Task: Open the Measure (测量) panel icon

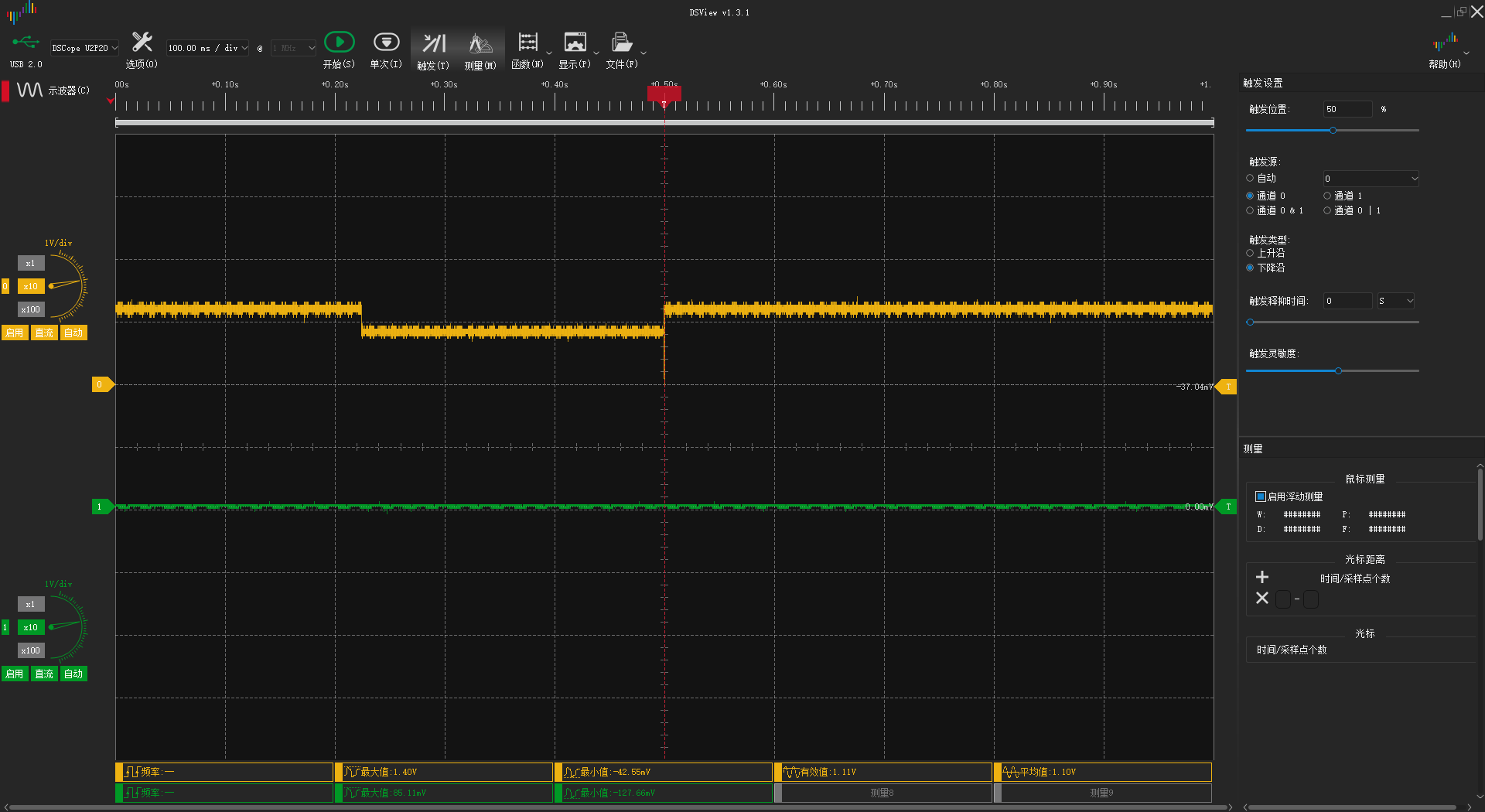Action: pos(480,44)
